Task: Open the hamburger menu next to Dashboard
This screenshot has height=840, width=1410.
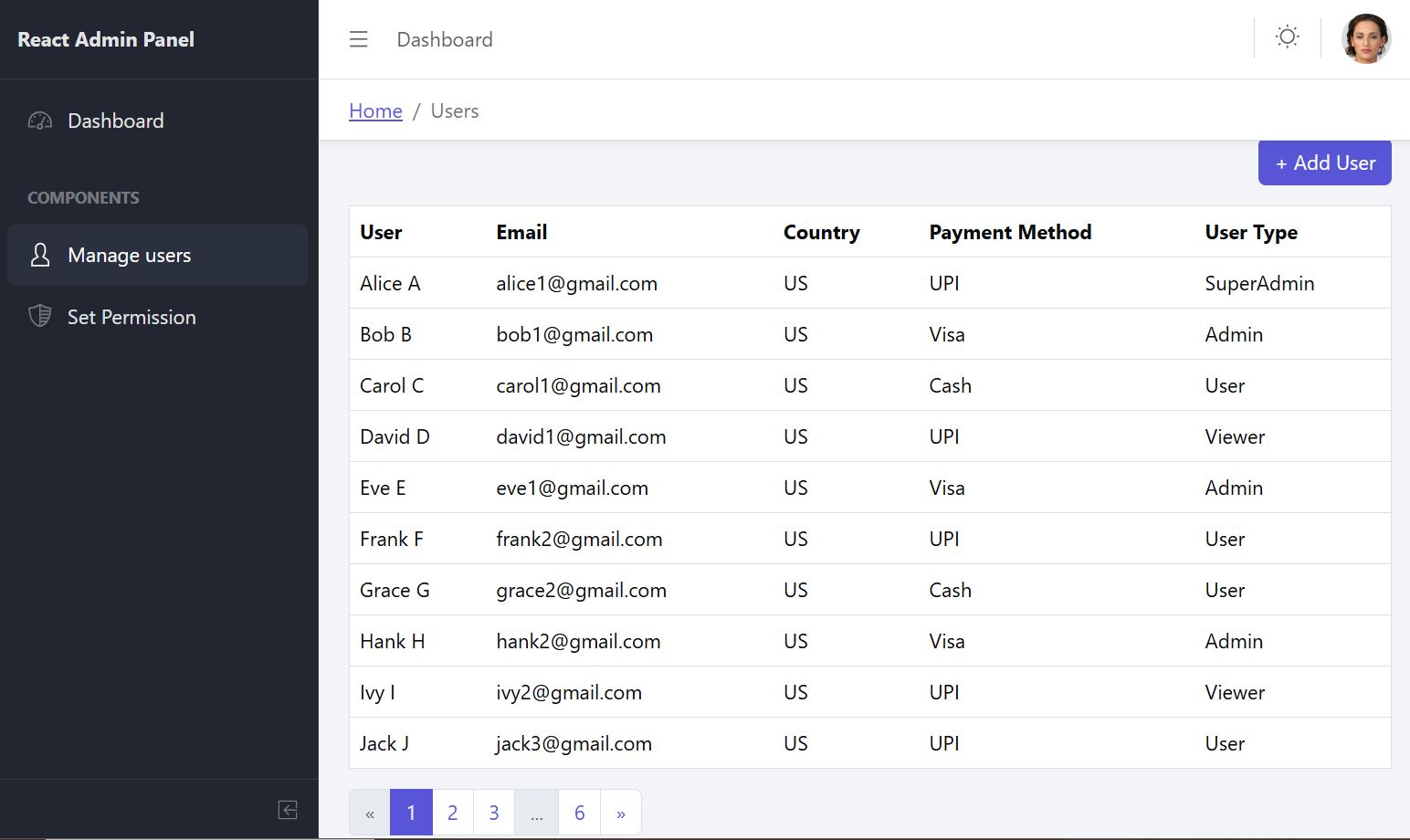Action: pos(358,39)
